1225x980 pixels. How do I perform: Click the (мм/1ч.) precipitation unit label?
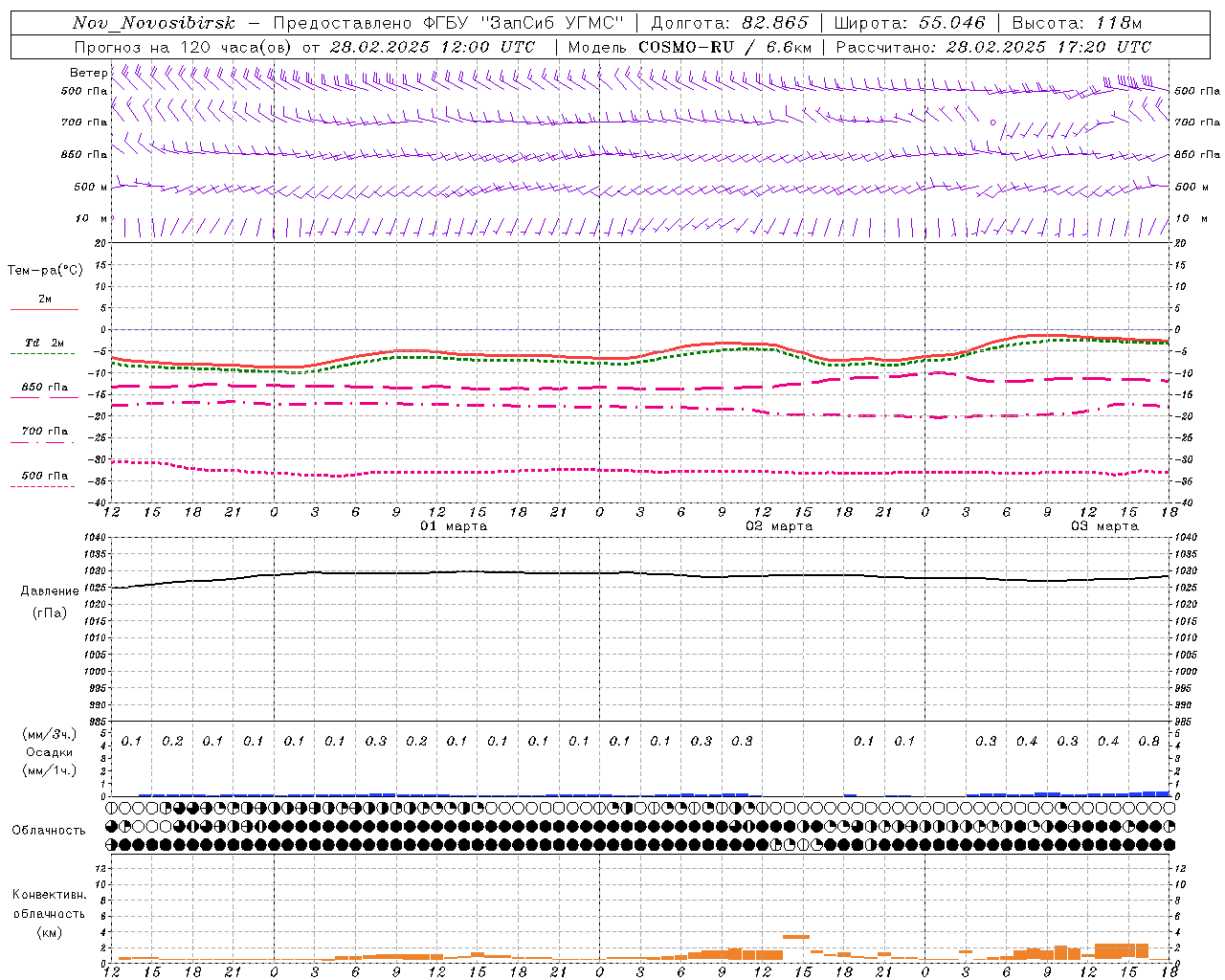click(50, 770)
